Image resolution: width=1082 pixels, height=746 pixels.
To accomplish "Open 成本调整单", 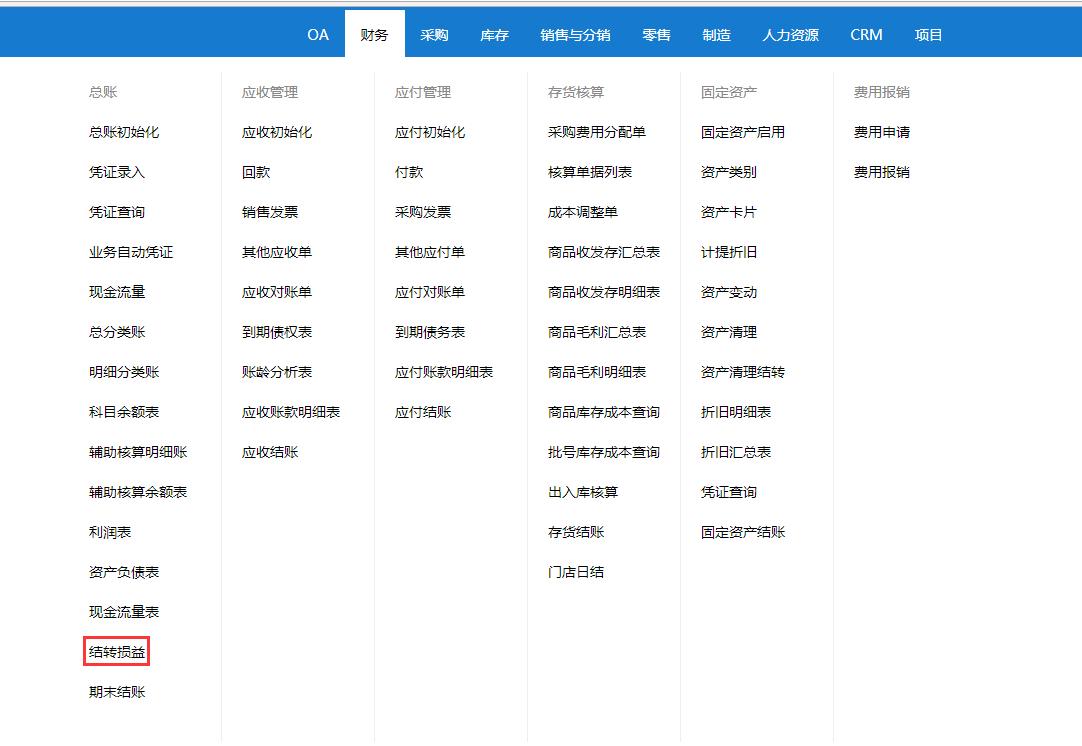I will click(583, 212).
